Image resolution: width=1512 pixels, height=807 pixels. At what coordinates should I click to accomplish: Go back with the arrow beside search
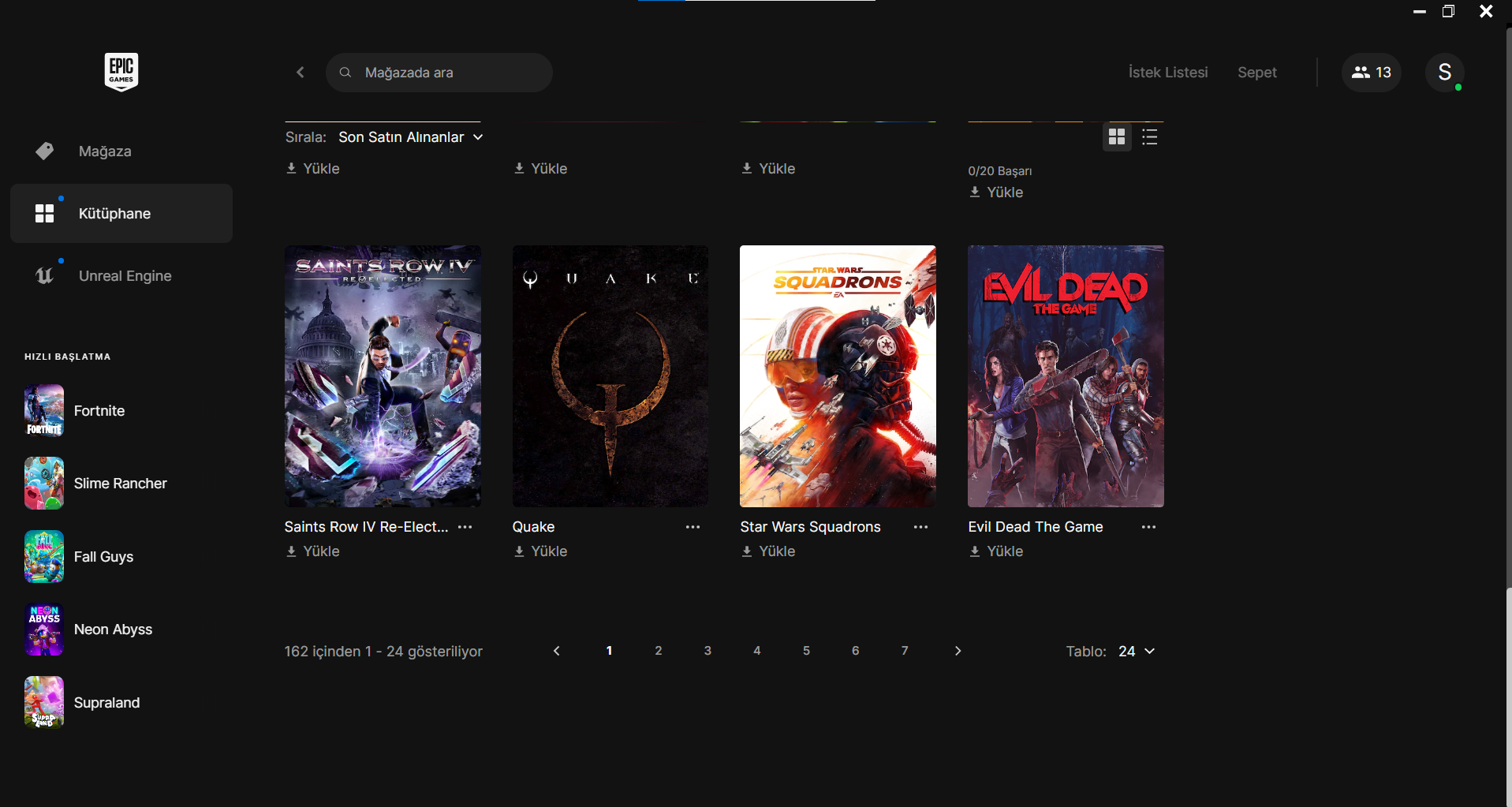(x=301, y=73)
